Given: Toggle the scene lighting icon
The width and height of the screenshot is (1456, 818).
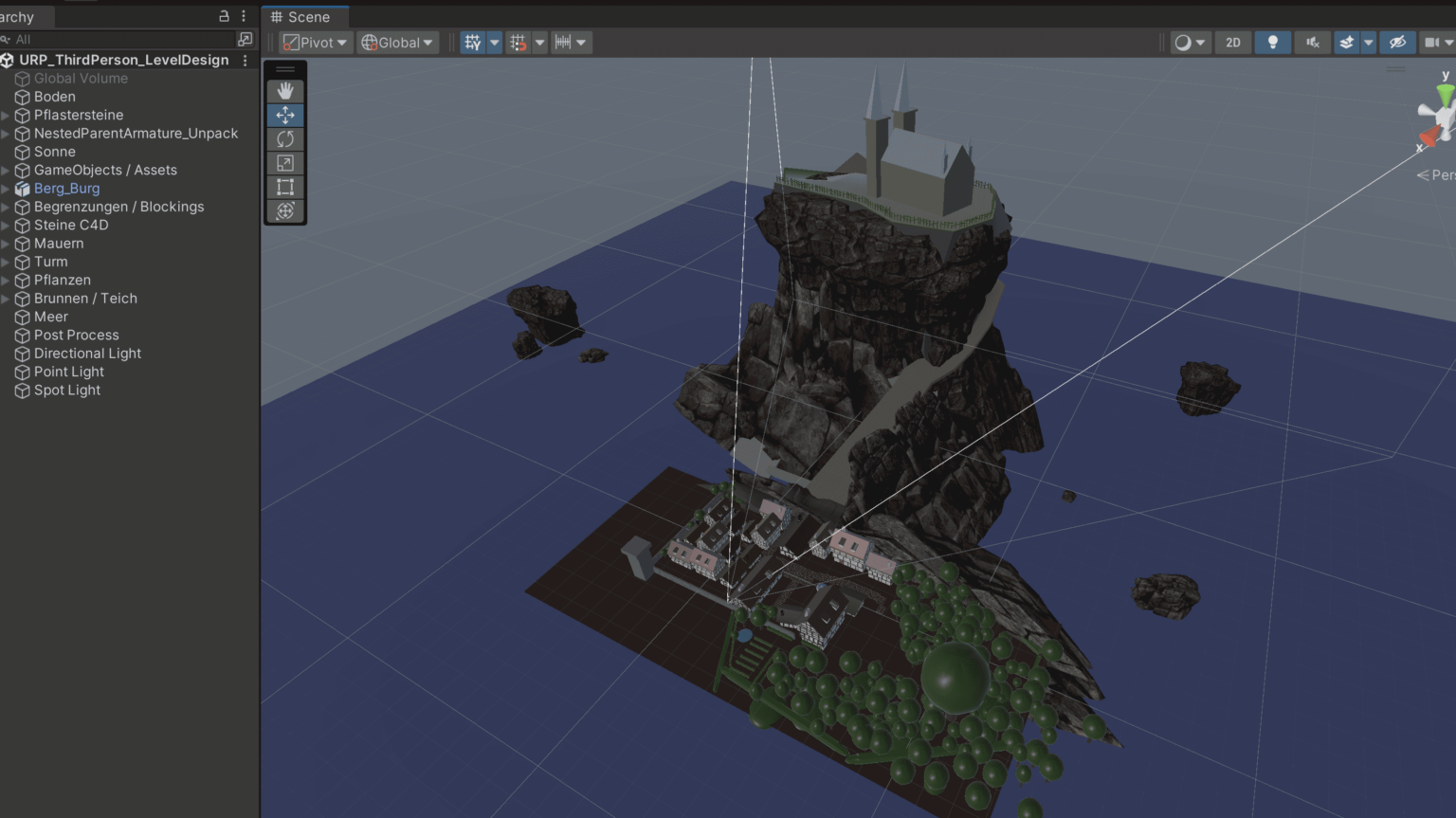Looking at the screenshot, I should tap(1272, 42).
